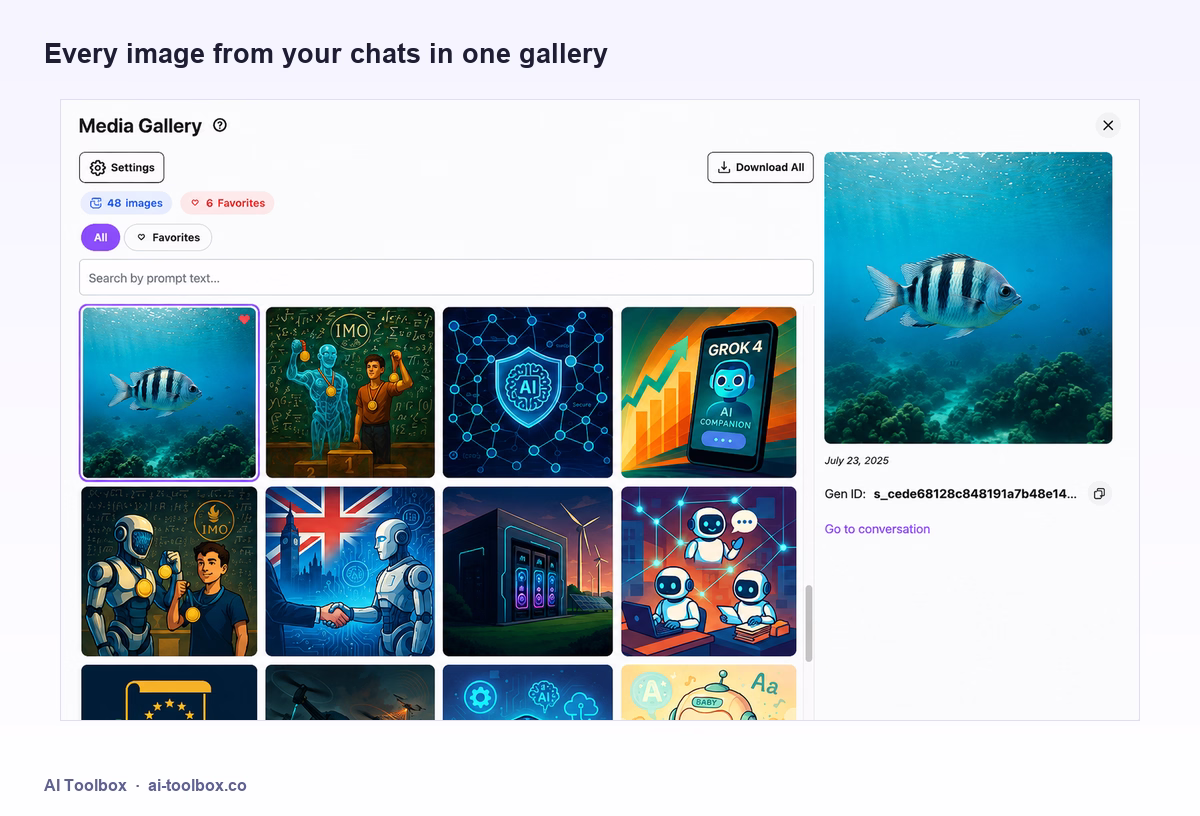Click the large fish preview image
1200x816 pixels.
968,298
